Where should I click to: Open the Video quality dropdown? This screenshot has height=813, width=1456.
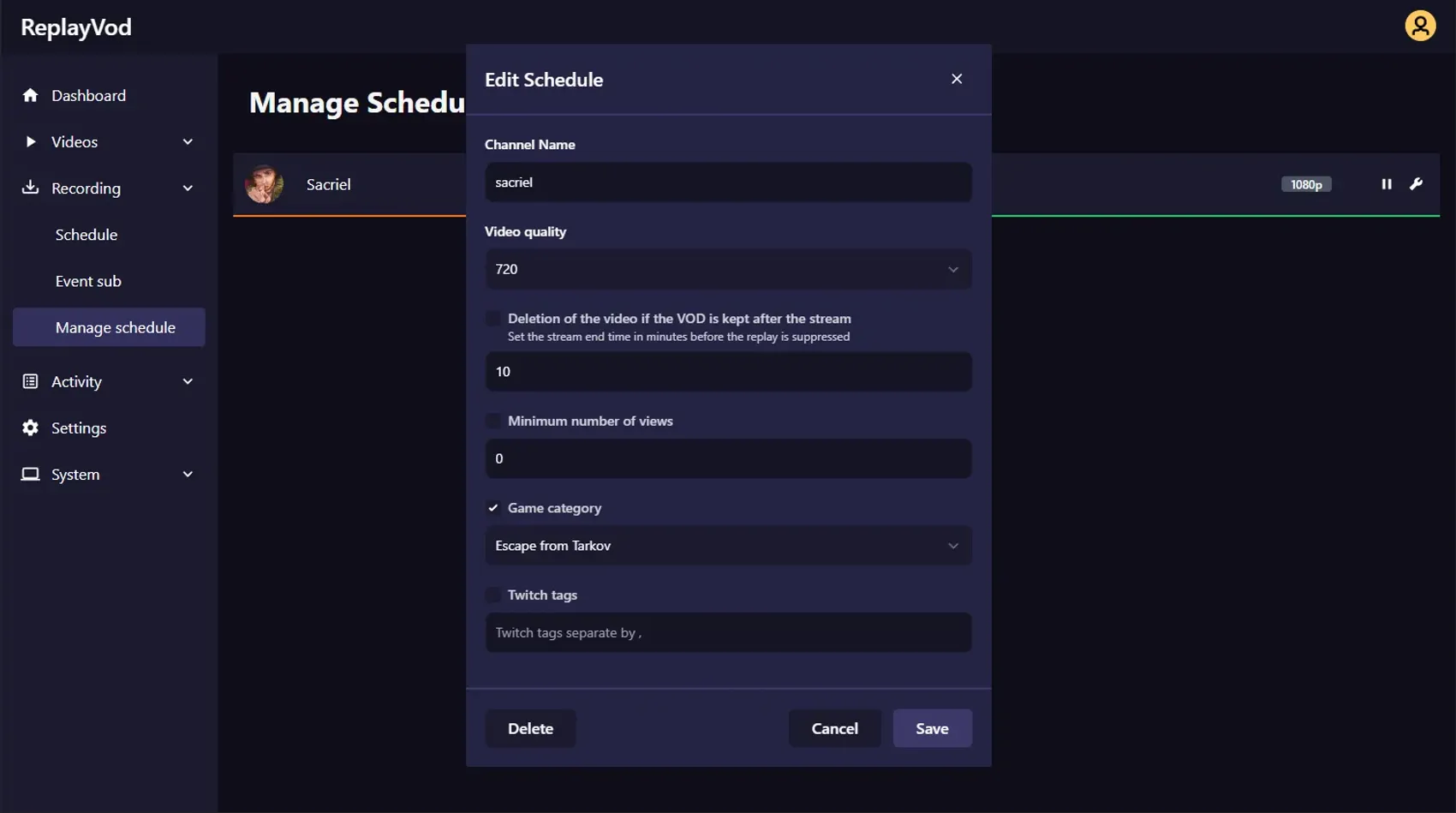[x=728, y=269]
